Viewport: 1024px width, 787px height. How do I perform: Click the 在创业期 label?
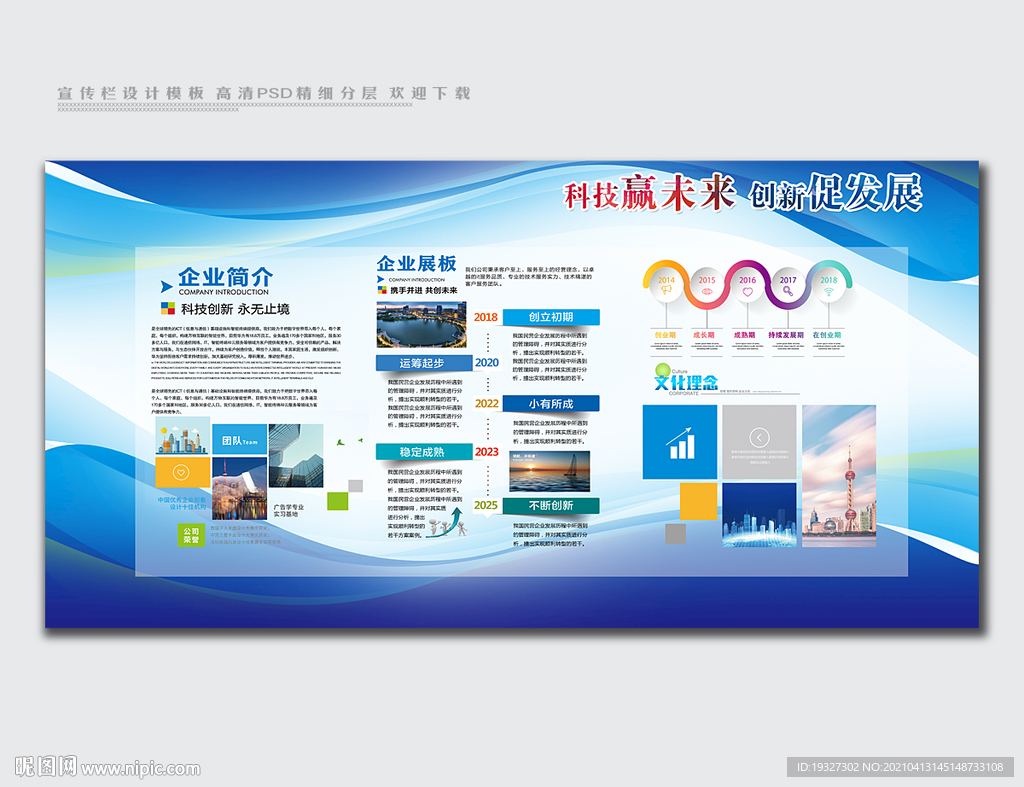pos(827,335)
